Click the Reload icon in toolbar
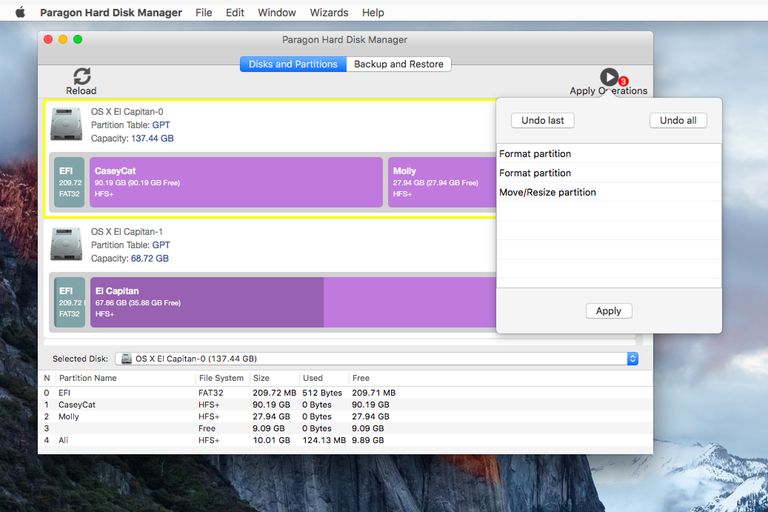The image size is (768, 512). point(82,76)
